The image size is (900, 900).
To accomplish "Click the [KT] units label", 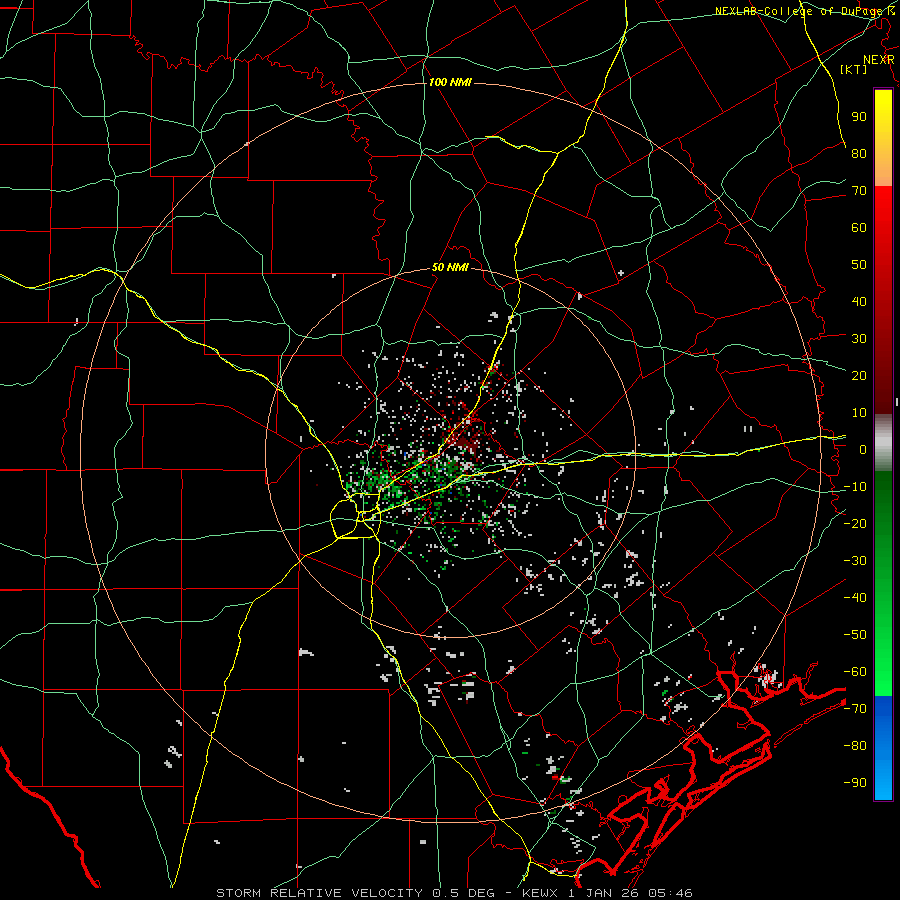I will point(853,69).
